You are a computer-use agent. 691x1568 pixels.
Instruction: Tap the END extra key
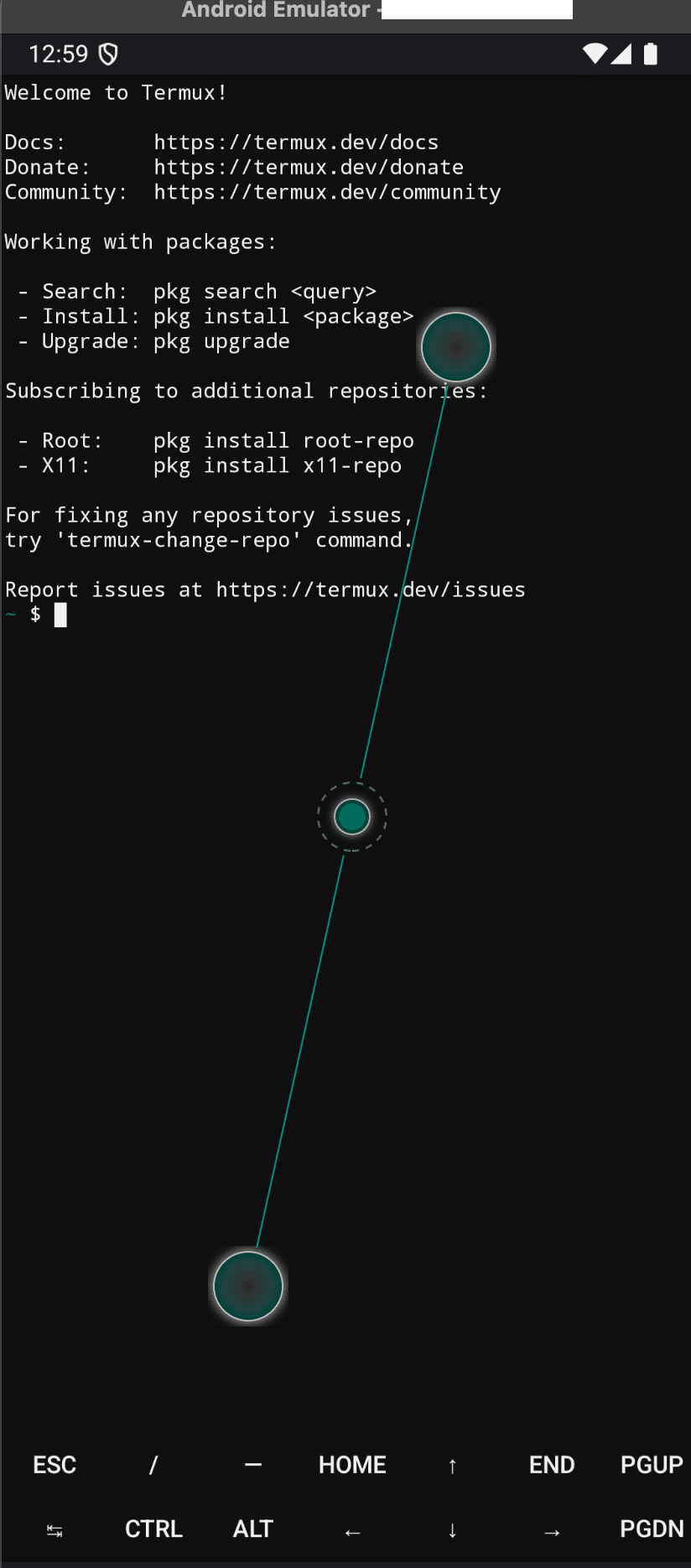pyautogui.click(x=552, y=1465)
